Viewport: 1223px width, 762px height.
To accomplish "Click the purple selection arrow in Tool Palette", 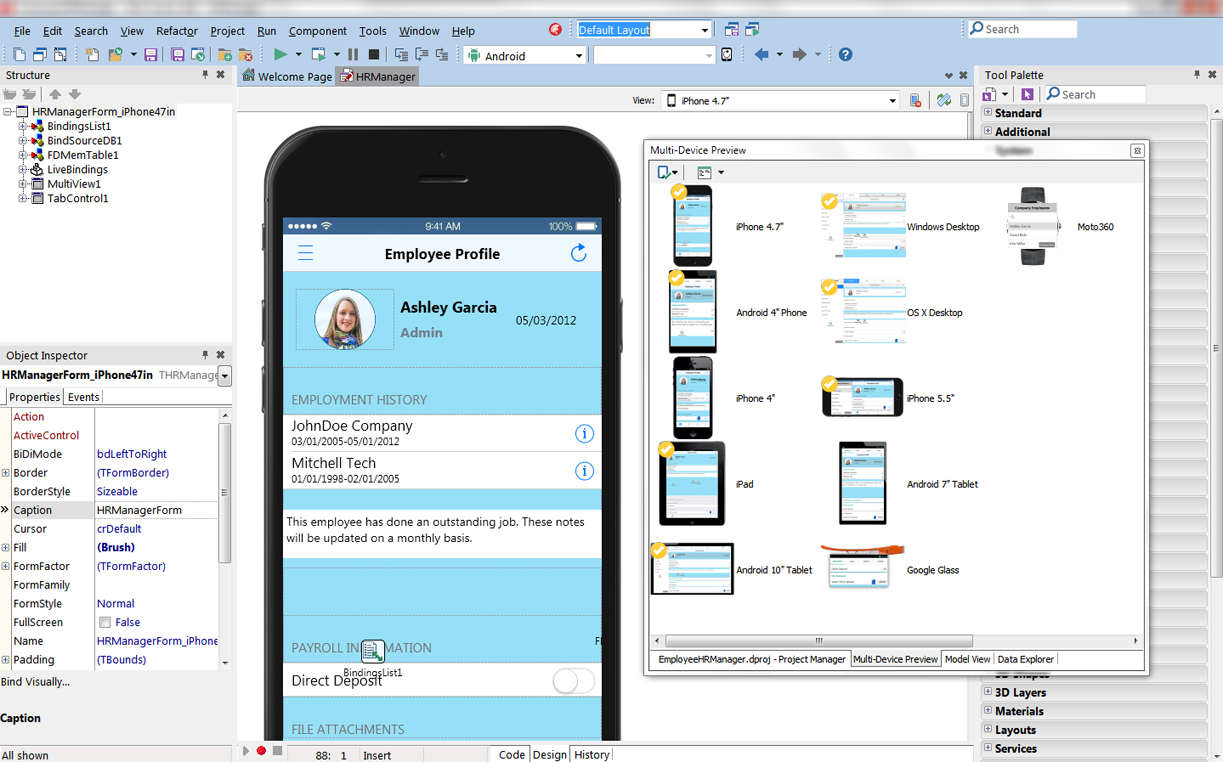I will (x=1027, y=94).
